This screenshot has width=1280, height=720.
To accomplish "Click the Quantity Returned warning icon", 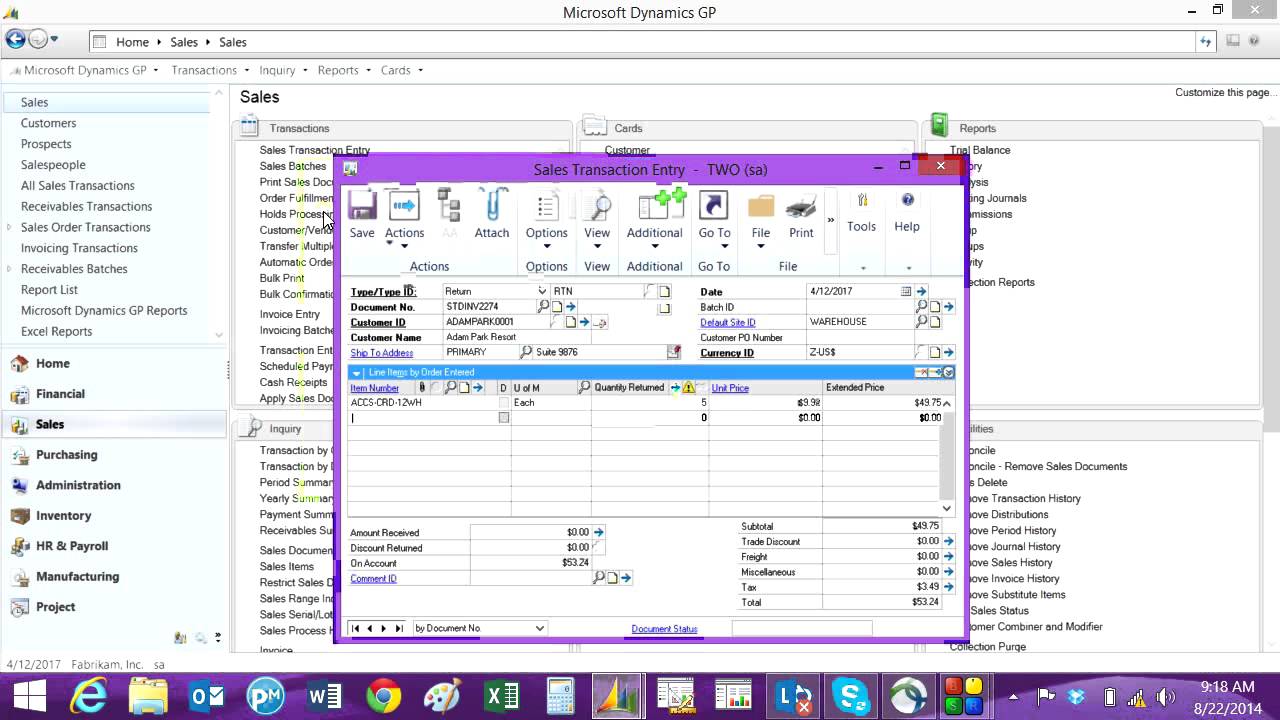I will coord(688,387).
